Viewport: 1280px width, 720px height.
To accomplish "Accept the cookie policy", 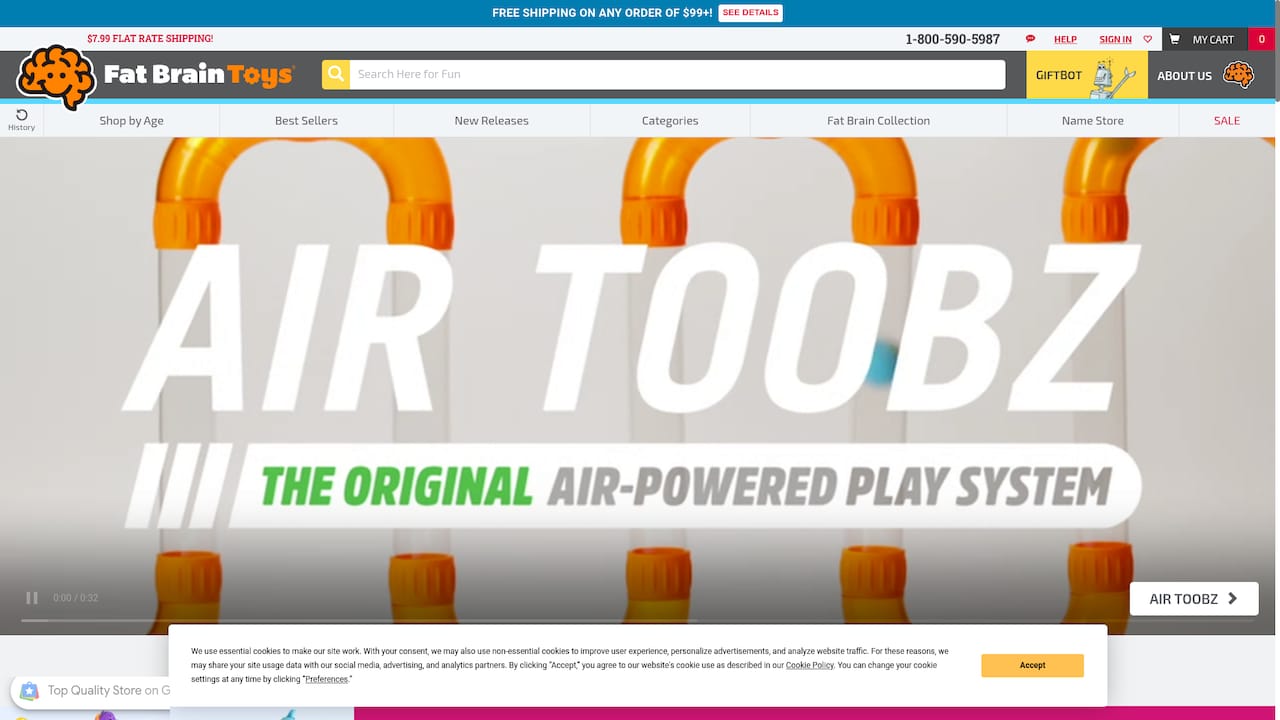I will click(1031, 665).
